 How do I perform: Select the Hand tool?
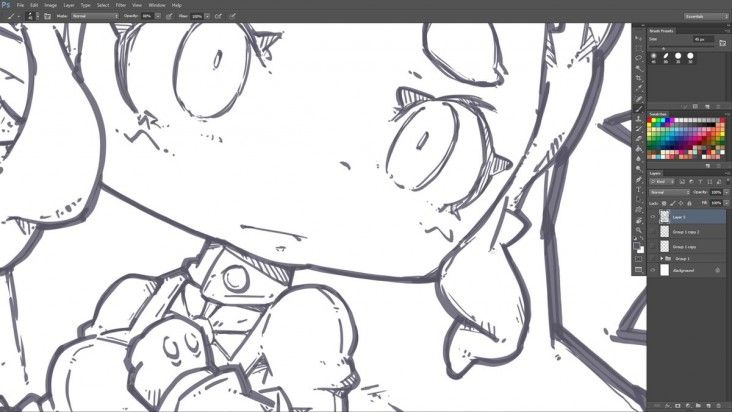tap(638, 220)
